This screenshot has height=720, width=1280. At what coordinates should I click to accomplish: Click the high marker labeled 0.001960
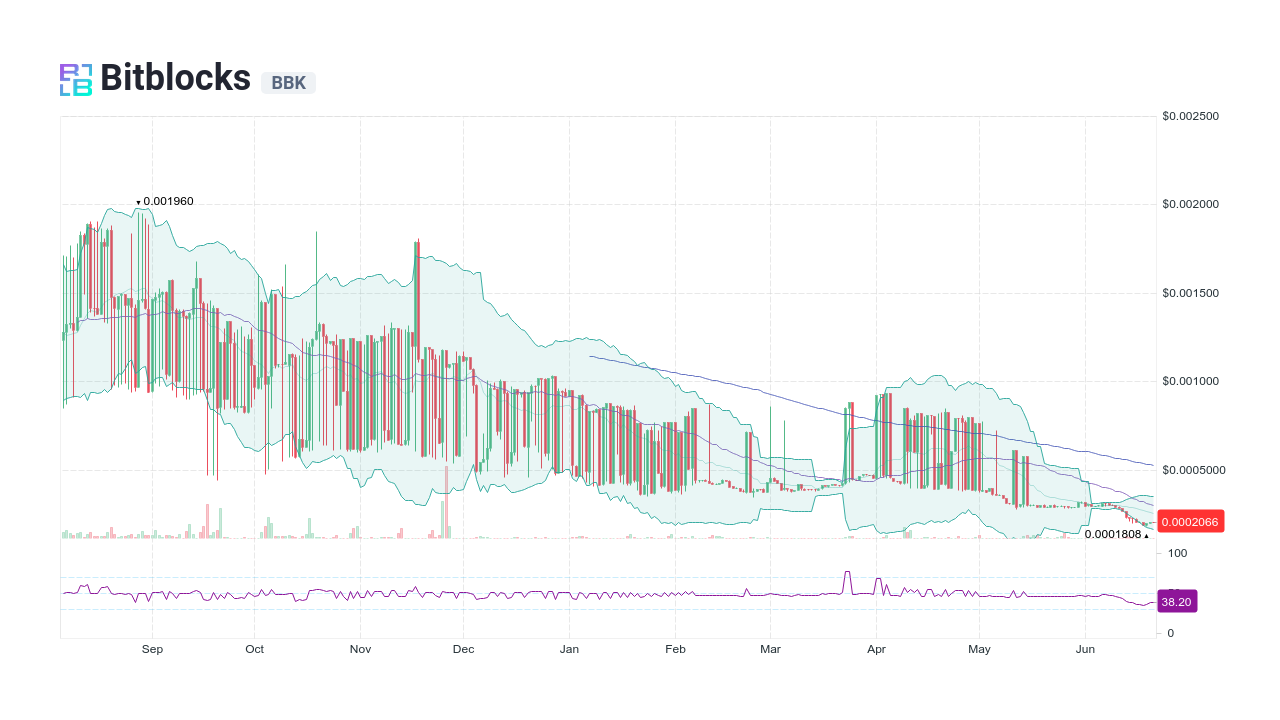pos(165,201)
